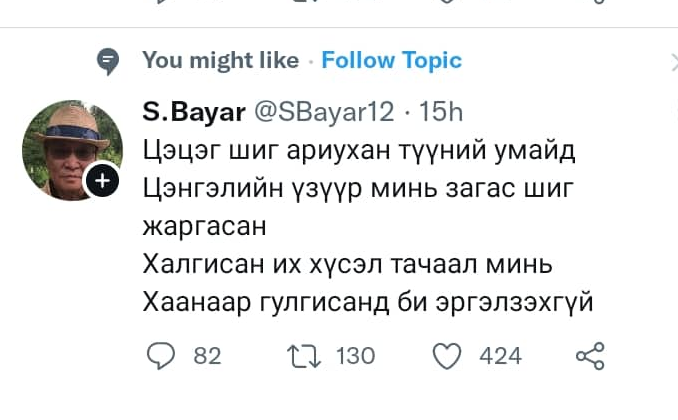Click the speech bubble topic icon
678x420 pixels.
(x=108, y=62)
